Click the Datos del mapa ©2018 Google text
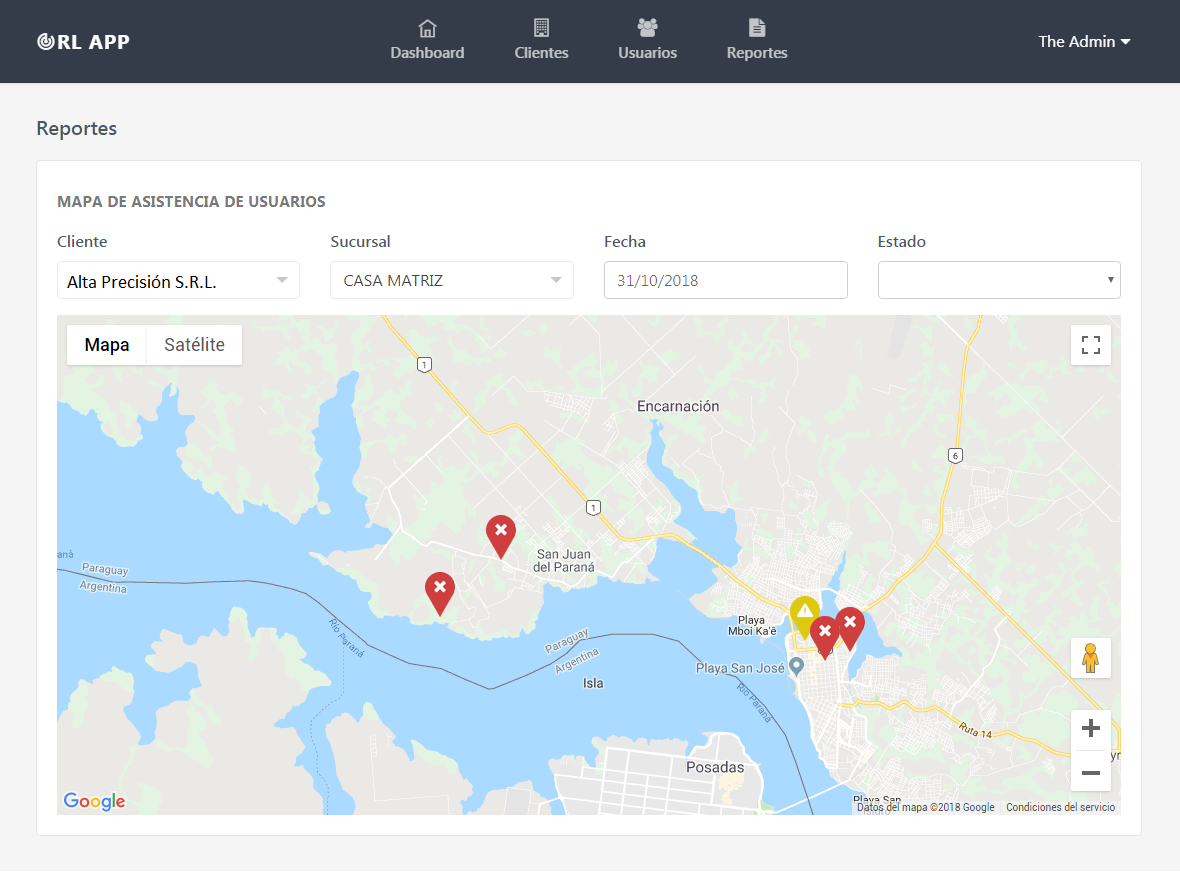Screen dimensions: 1180x873 [x=926, y=808]
